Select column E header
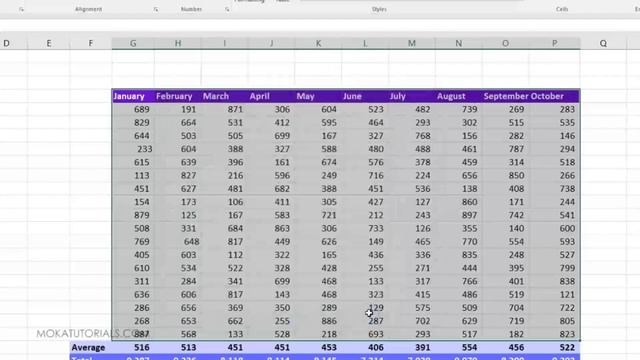This screenshot has height=360, width=640. (49, 43)
